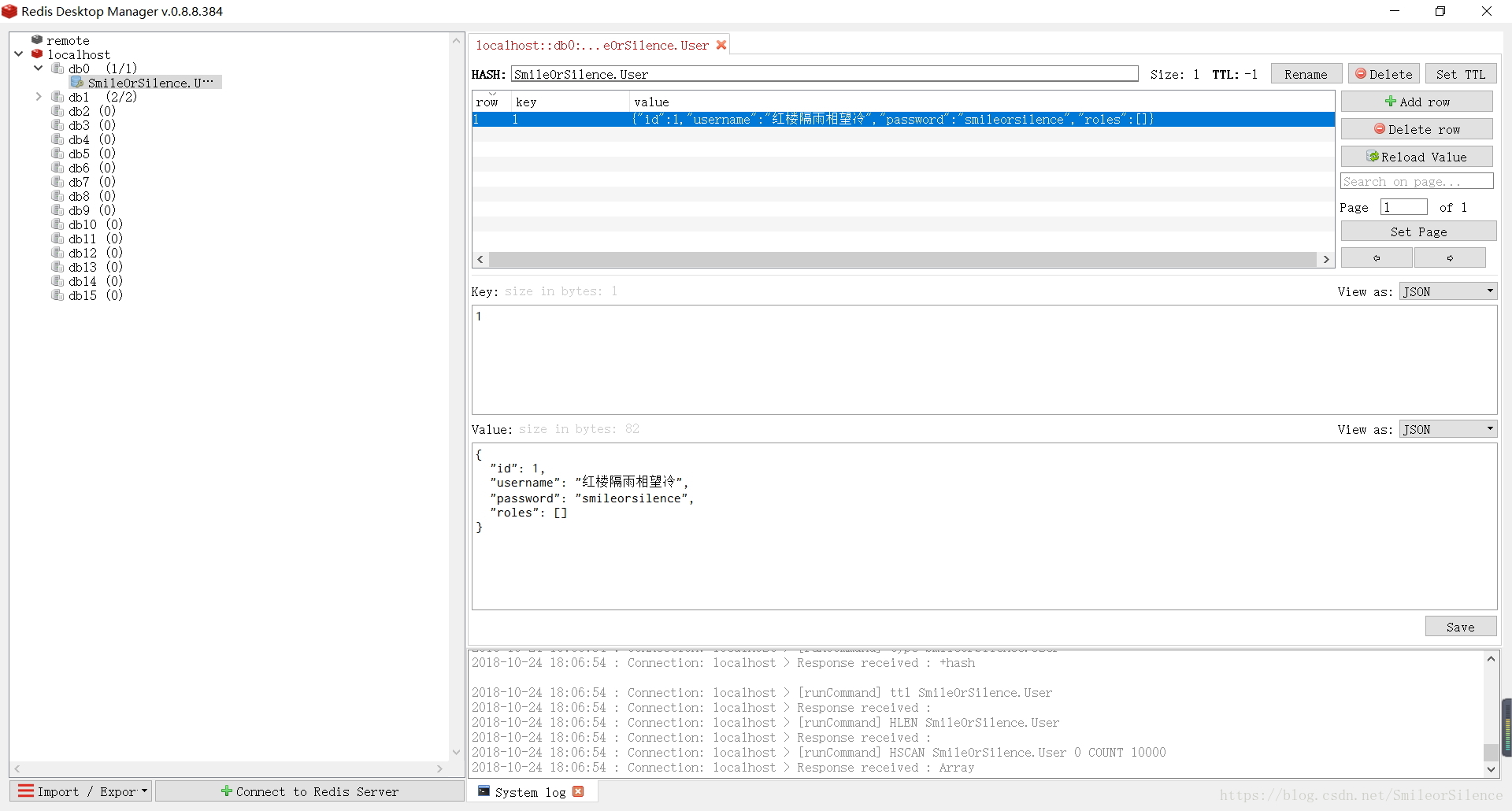Click the db8 database icon
The height and width of the screenshot is (811, 1512).
57,196
